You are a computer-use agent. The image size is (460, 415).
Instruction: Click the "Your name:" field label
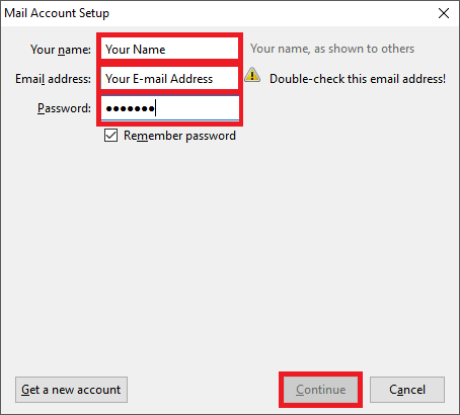click(x=60, y=50)
